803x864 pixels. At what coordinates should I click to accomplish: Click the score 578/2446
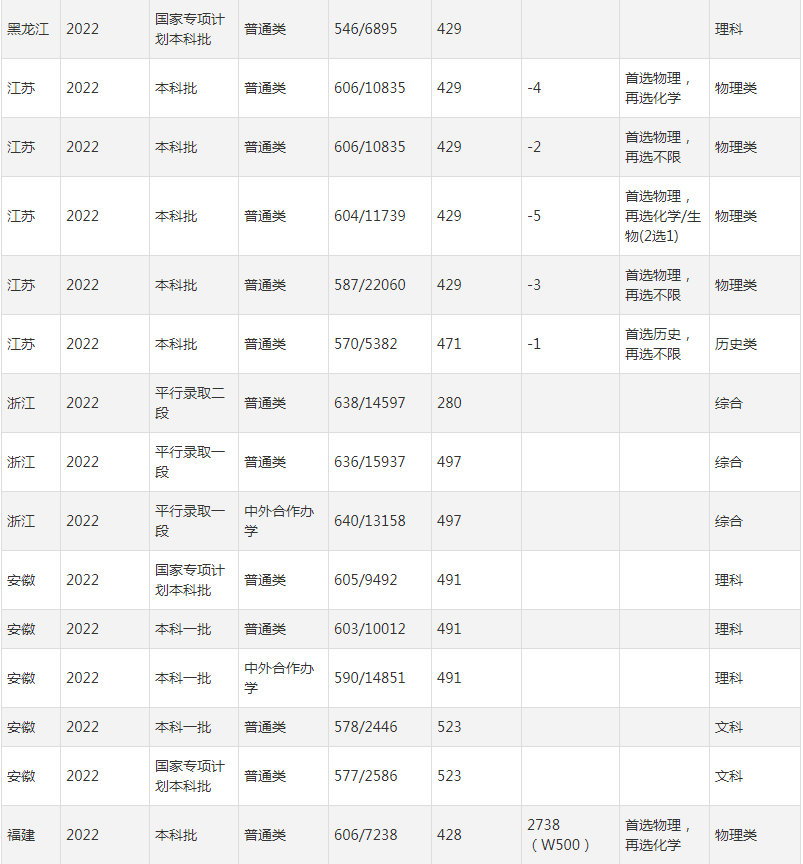pos(365,727)
